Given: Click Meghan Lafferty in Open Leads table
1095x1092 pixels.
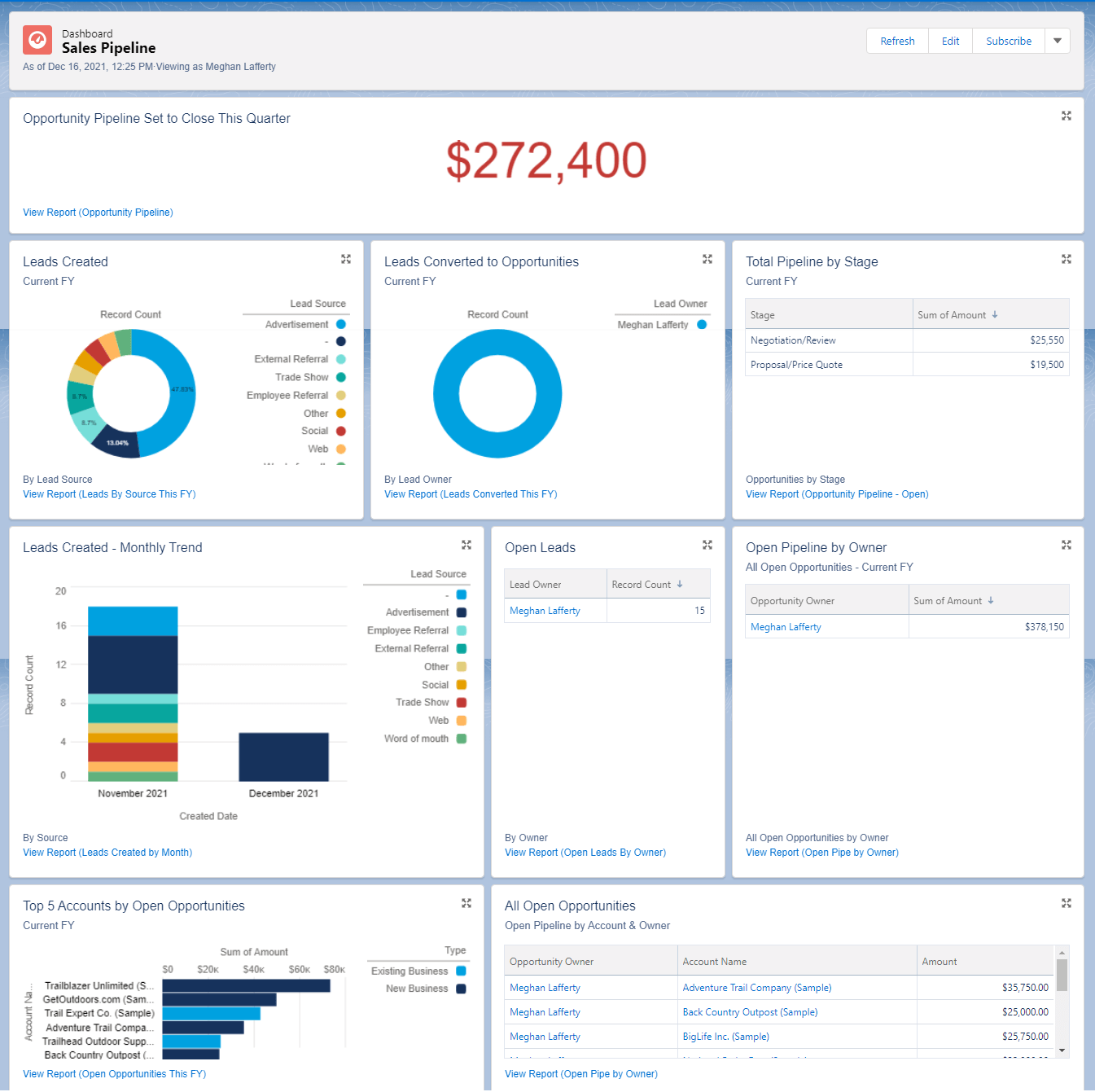Looking at the screenshot, I should pos(545,611).
